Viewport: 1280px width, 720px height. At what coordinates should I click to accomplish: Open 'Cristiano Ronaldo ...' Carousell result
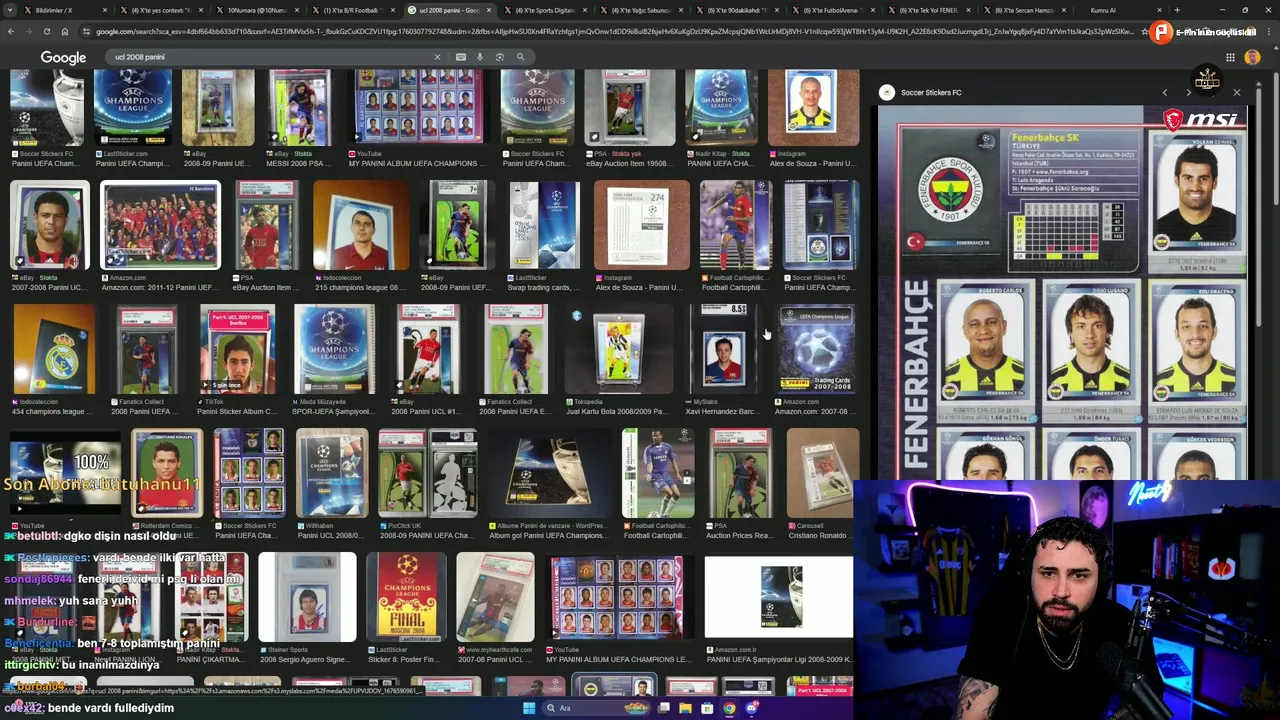[x=822, y=535]
